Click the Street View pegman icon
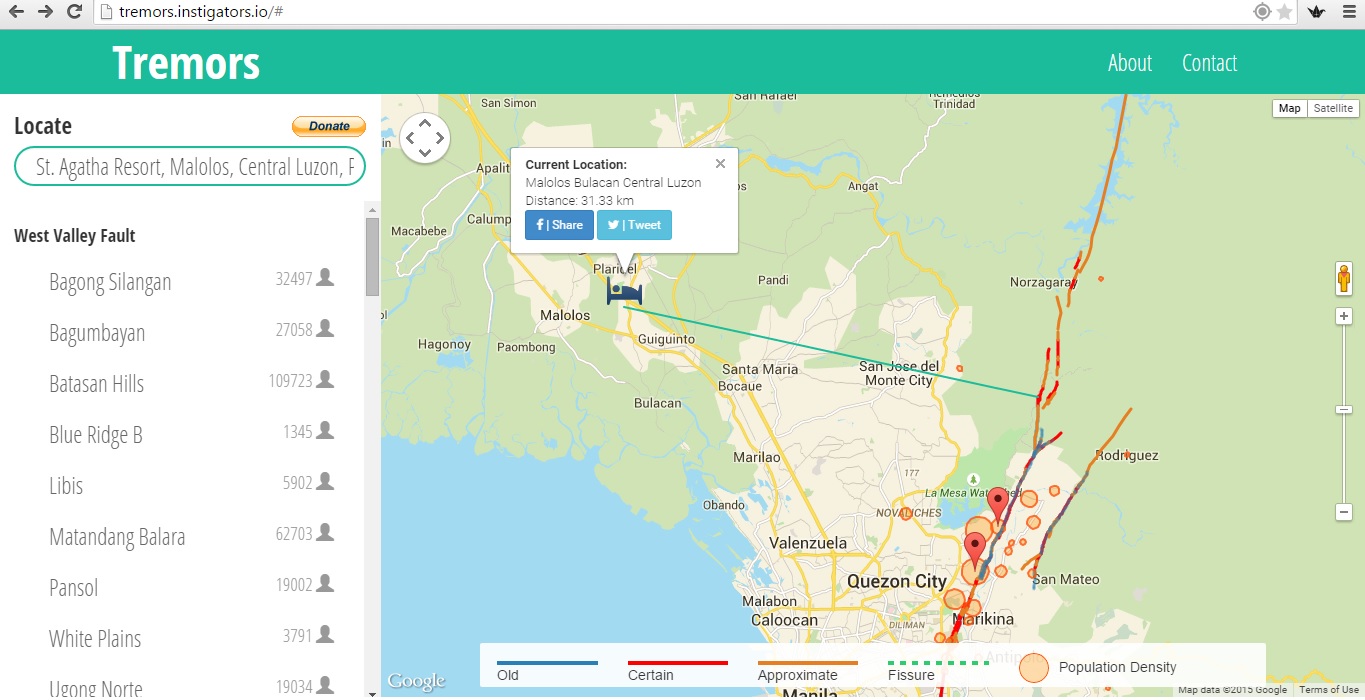Screen dimensions: 1365x700 [x=1344, y=278]
